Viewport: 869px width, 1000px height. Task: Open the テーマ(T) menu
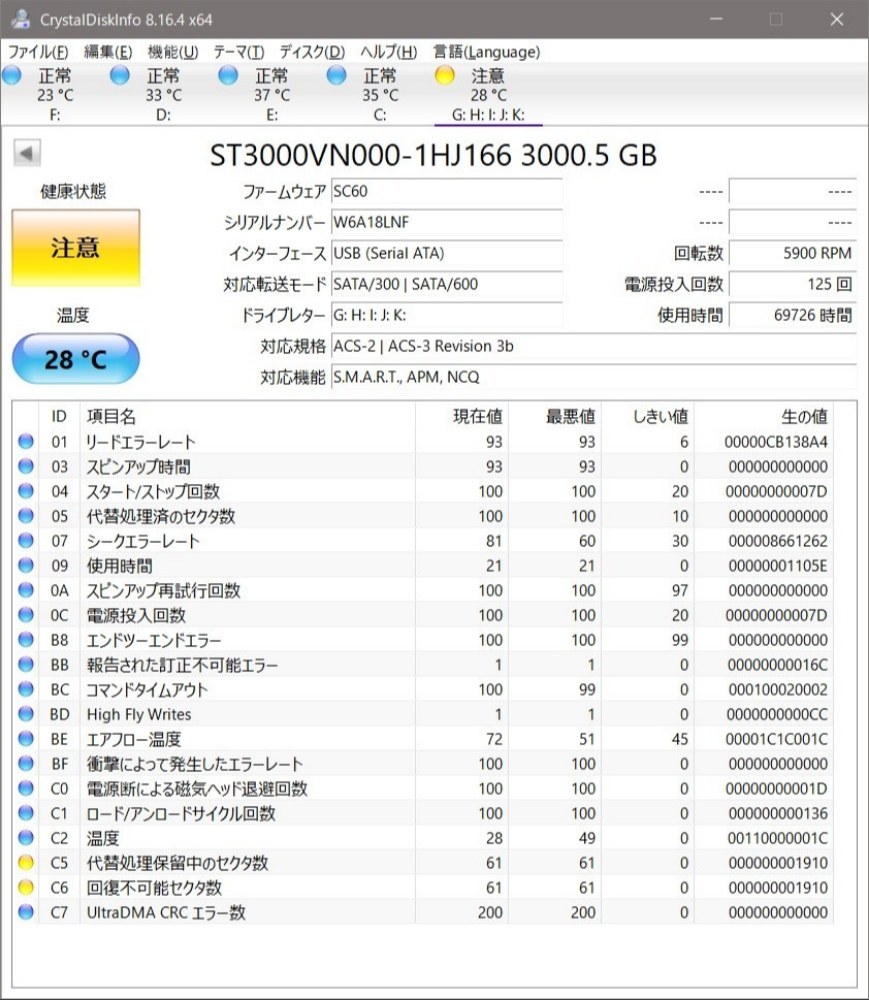click(x=238, y=52)
